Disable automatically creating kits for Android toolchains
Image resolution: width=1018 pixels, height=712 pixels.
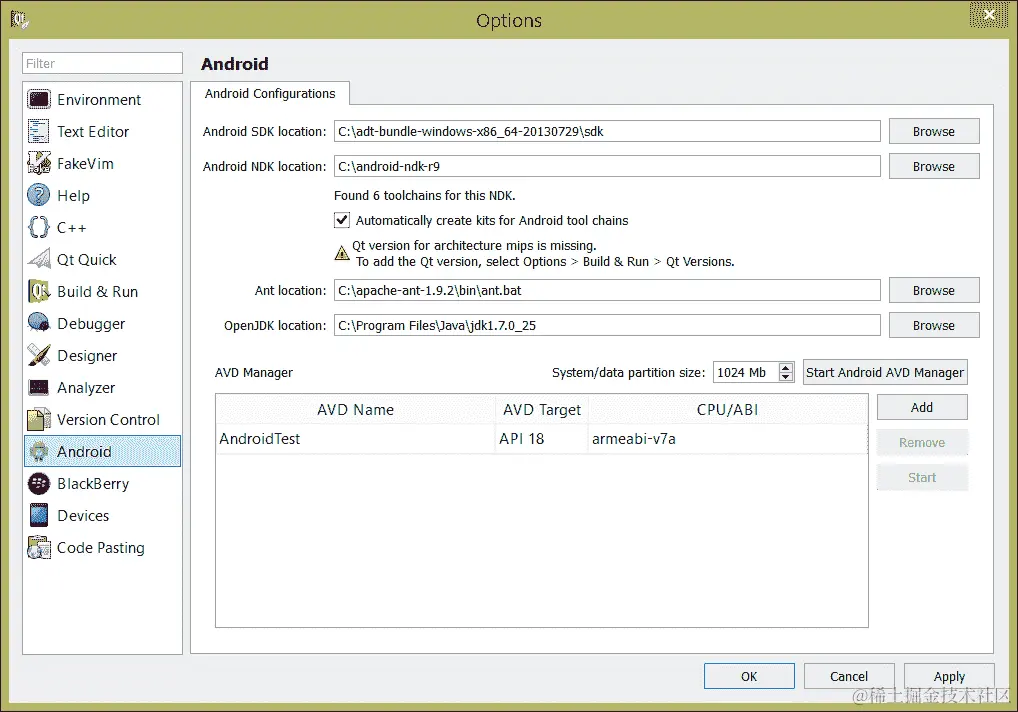pyautogui.click(x=342, y=220)
